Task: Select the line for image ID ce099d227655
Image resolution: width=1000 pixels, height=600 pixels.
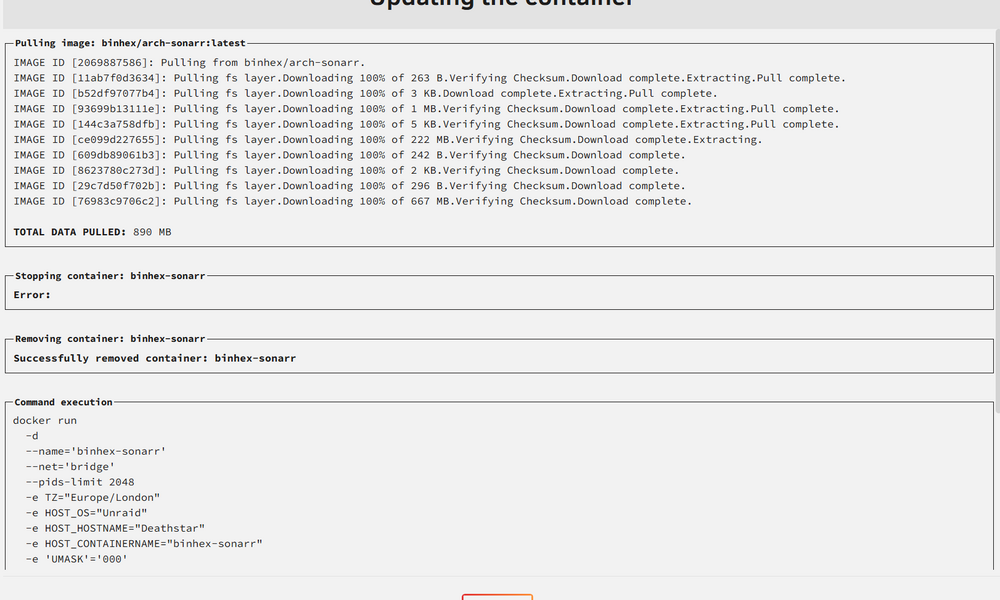Action: [x=388, y=139]
